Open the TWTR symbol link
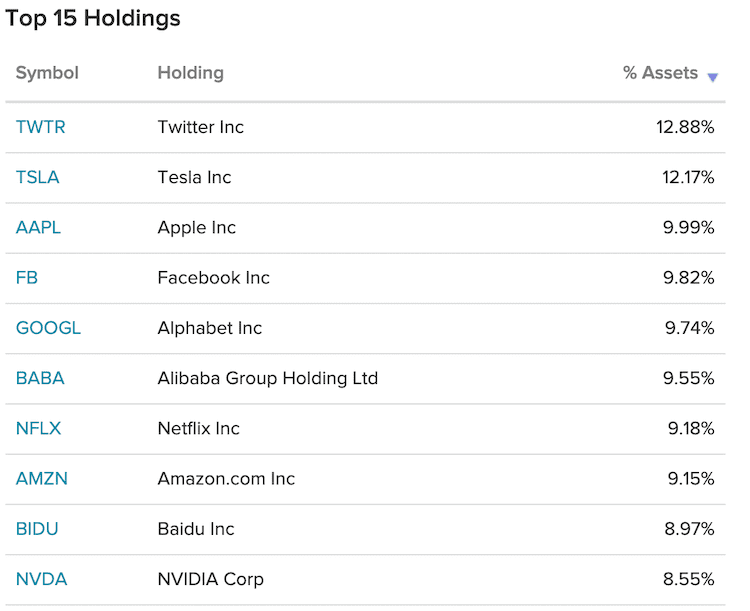 click(x=41, y=127)
